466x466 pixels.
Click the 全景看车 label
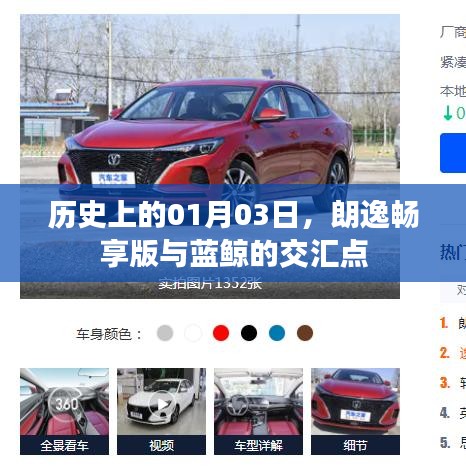click(64, 445)
